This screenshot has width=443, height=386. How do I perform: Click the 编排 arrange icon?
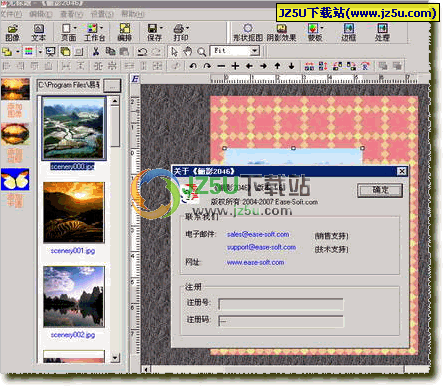[124, 33]
